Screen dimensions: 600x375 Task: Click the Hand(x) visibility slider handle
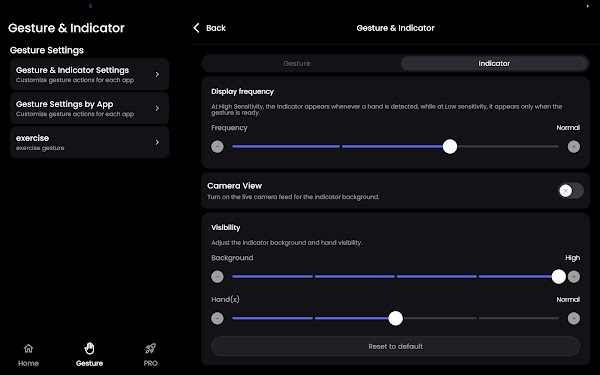point(396,318)
